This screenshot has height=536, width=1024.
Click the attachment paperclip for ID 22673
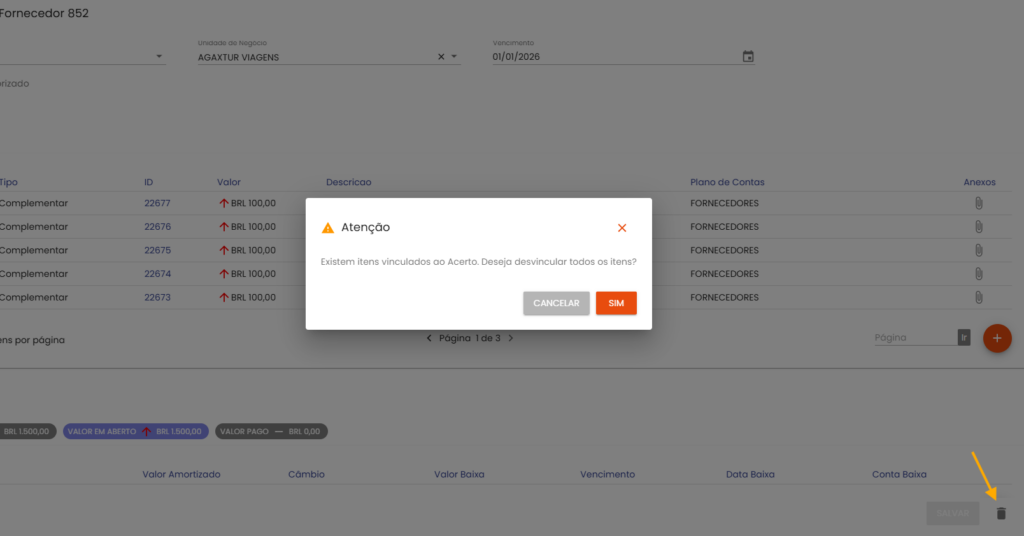tap(978, 297)
